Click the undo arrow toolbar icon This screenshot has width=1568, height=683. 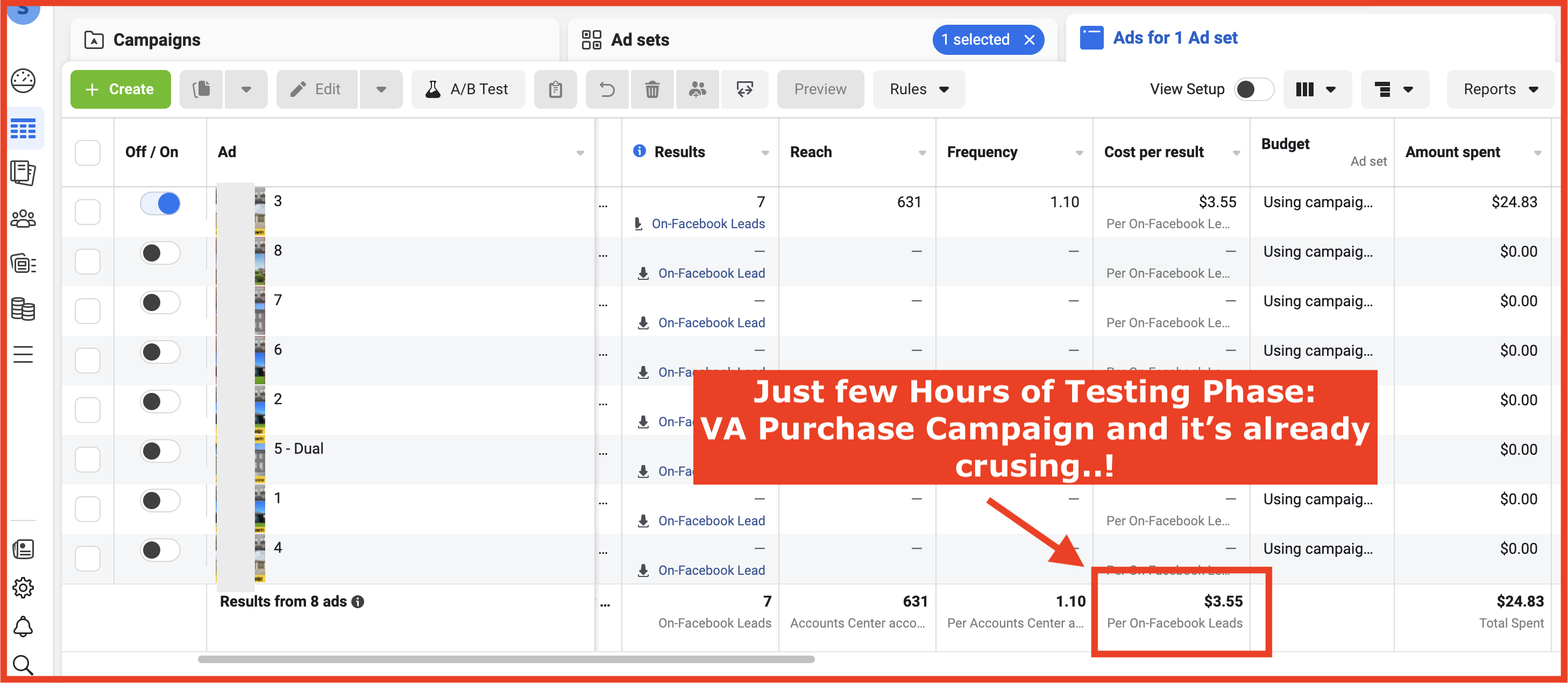point(607,89)
